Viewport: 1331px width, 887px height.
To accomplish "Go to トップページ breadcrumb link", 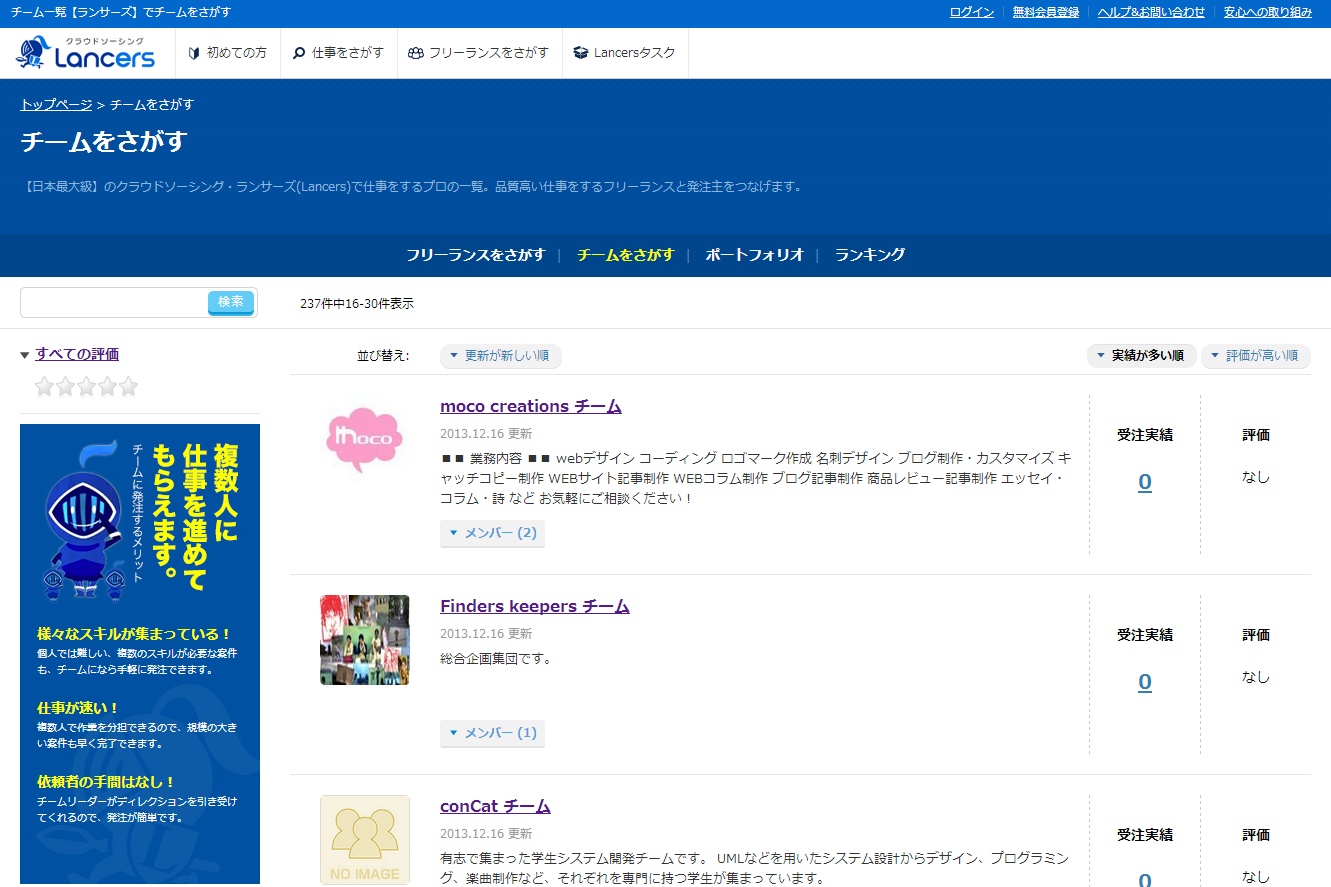I will (x=56, y=104).
